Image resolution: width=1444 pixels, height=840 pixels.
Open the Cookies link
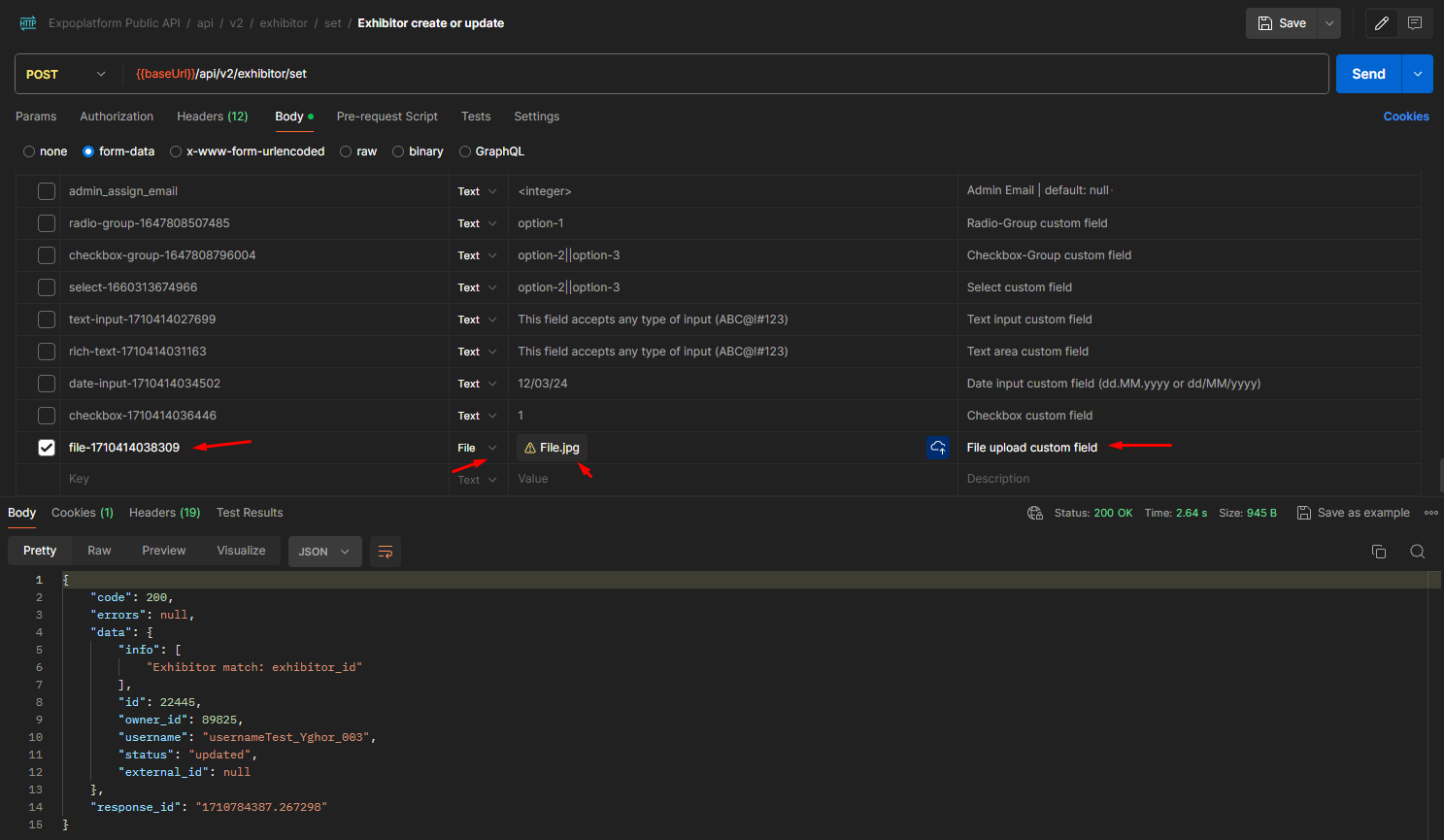pos(1405,117)
